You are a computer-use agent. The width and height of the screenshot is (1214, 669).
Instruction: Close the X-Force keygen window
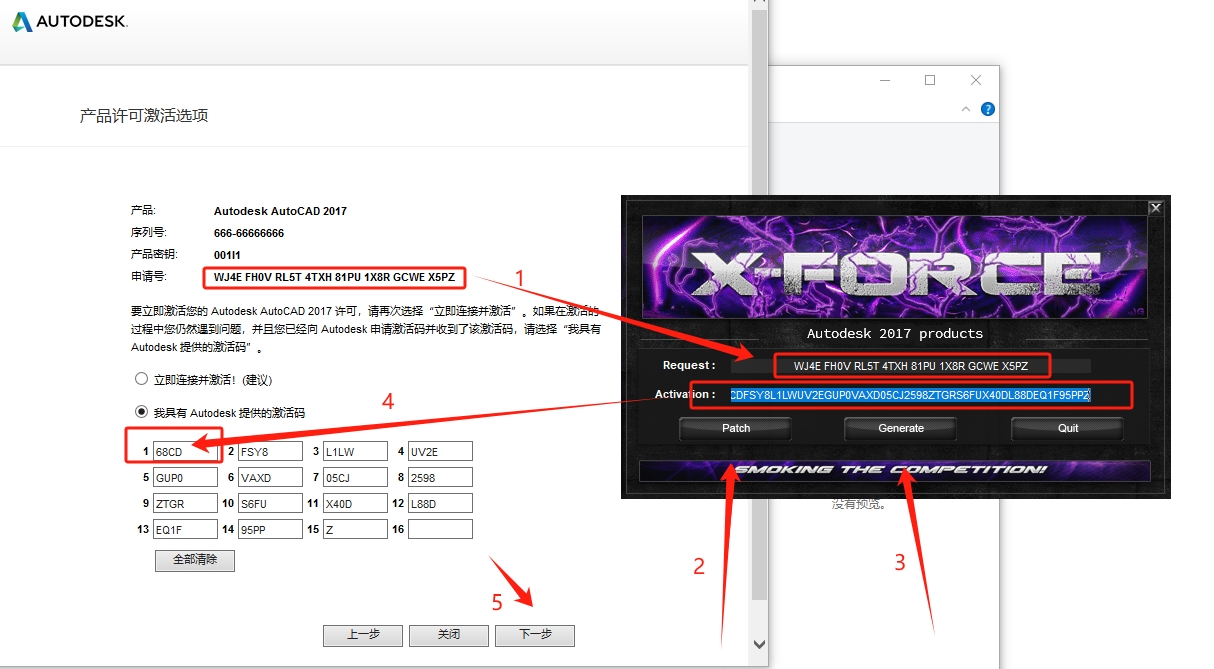1155,207
